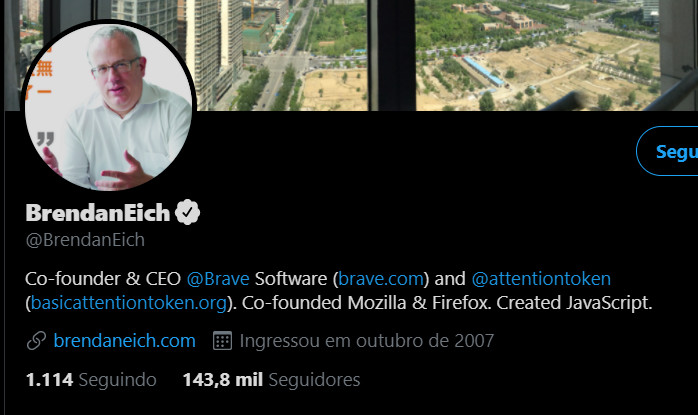Visit basicattentiontoken.org link

pos(129,303)
